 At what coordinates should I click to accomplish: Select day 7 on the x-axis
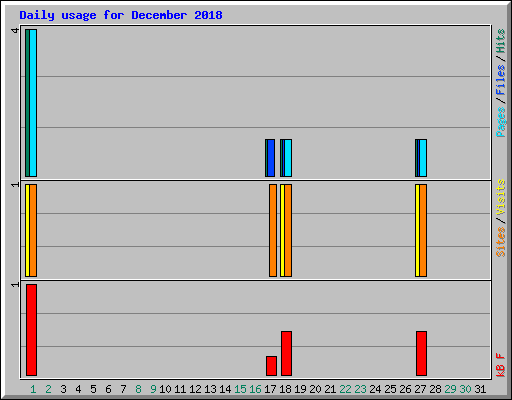(123, 389)
